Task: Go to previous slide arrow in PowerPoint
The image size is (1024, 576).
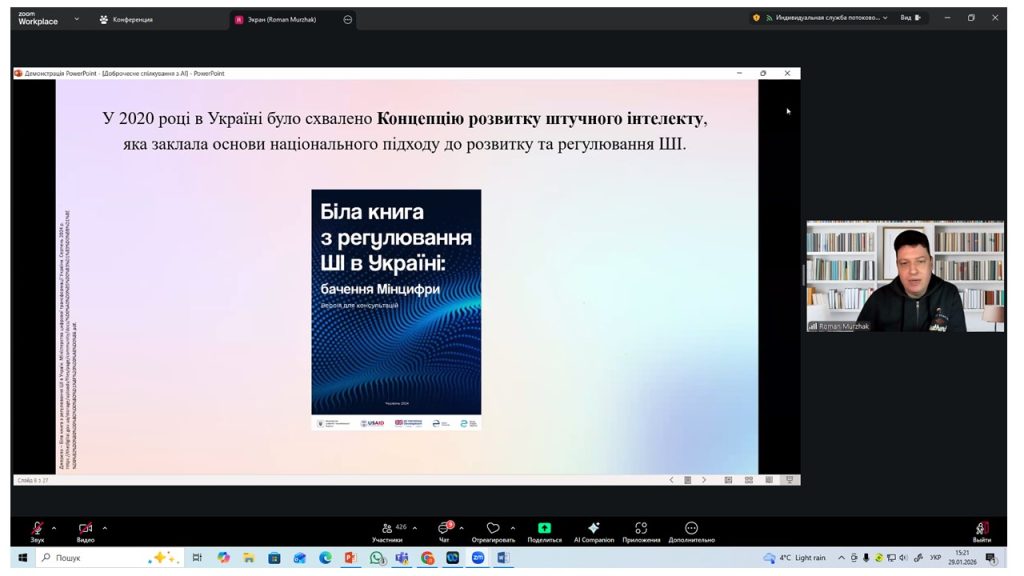Action: (671, 480)
